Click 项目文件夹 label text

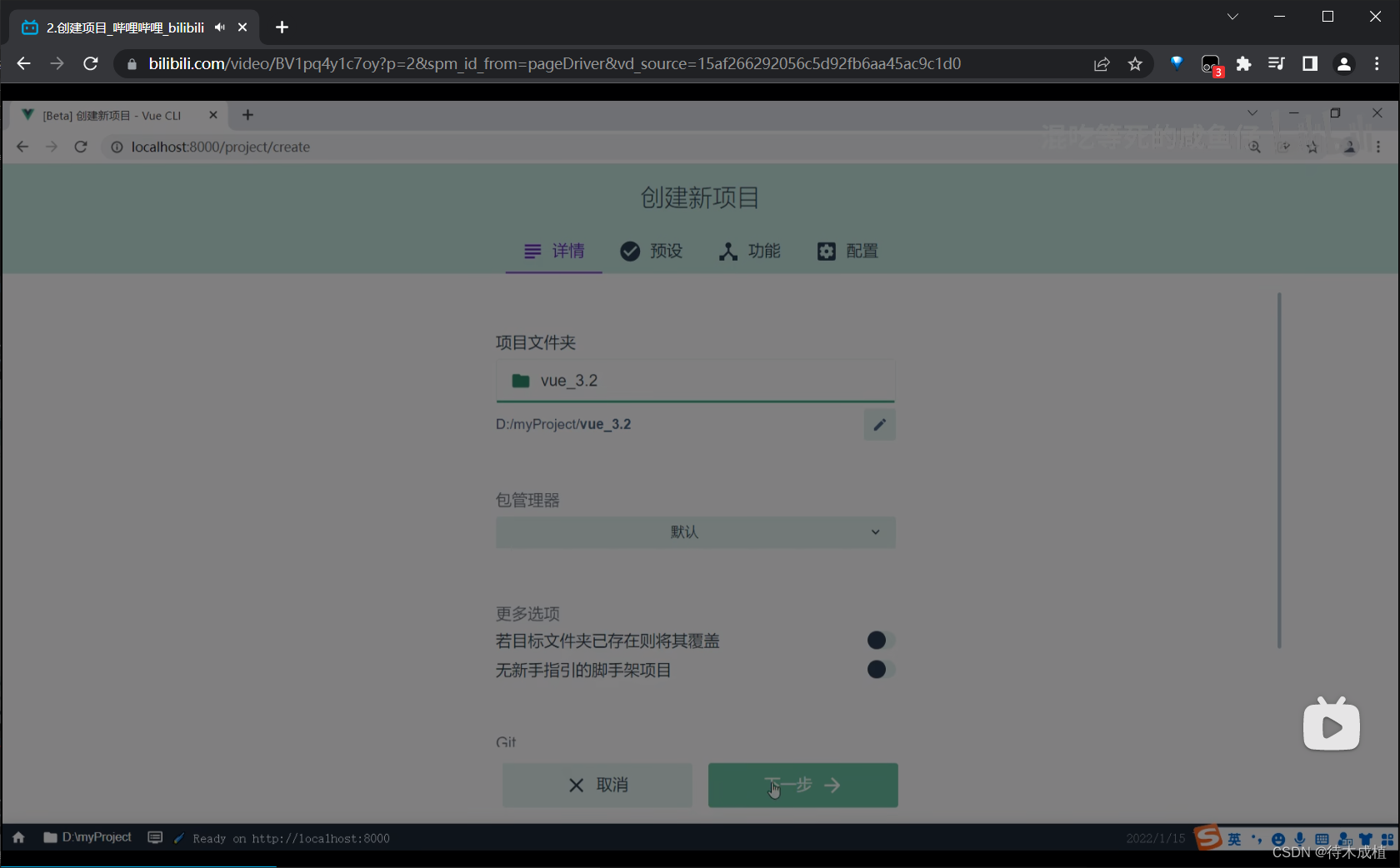536,342
